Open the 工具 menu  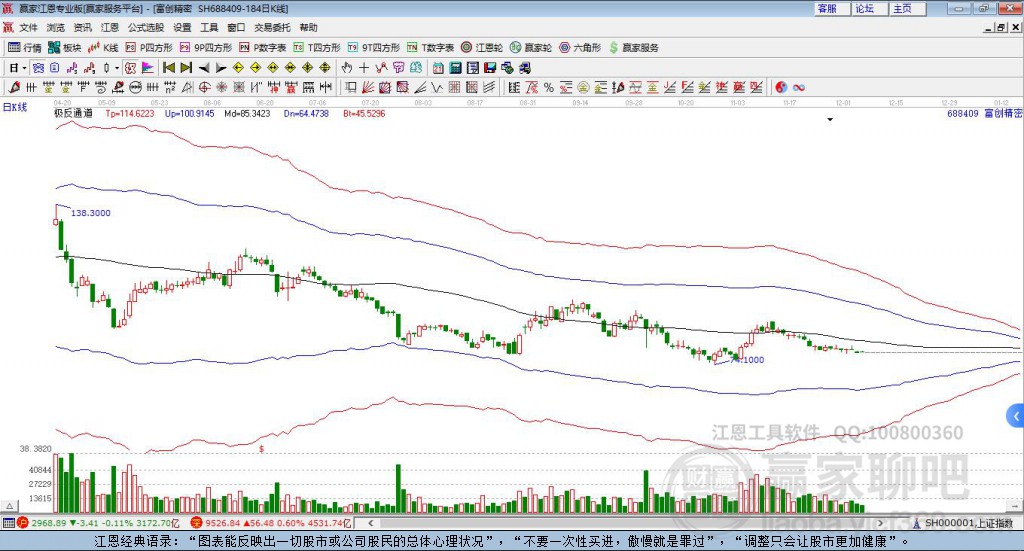tap(209, 27)
